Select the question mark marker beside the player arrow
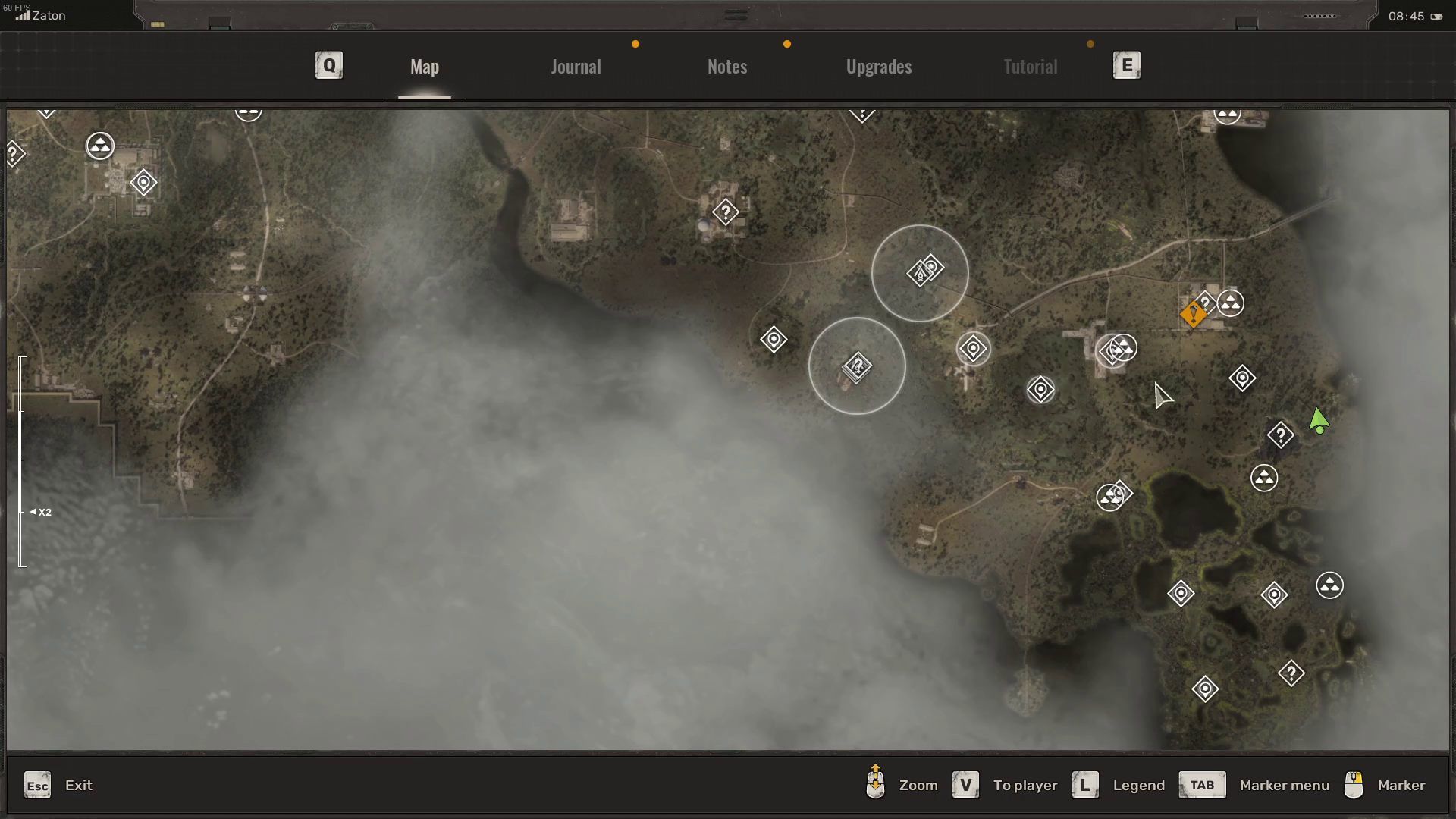 [x=1280, y=435]
